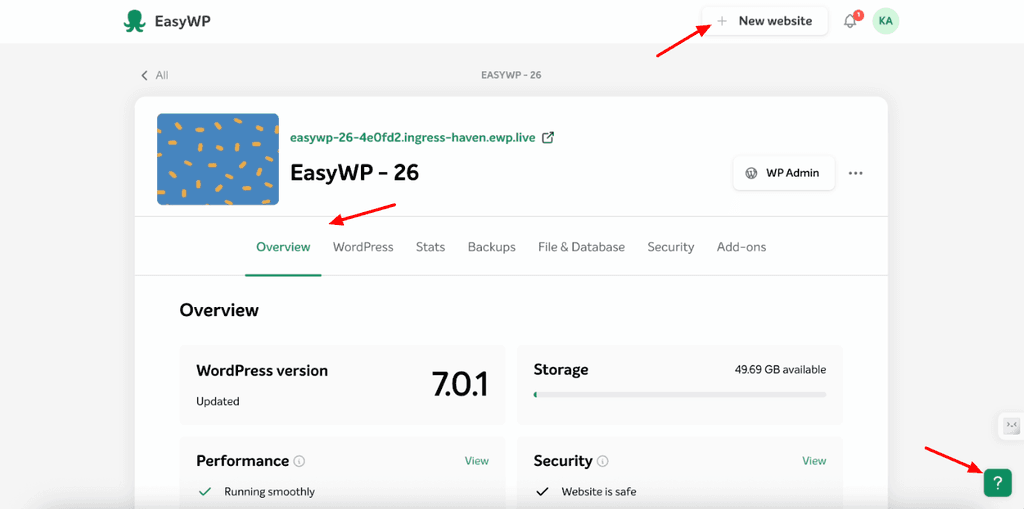
Task: Open the Security tab
Action: pyautogui.click(x=671, y=247)
